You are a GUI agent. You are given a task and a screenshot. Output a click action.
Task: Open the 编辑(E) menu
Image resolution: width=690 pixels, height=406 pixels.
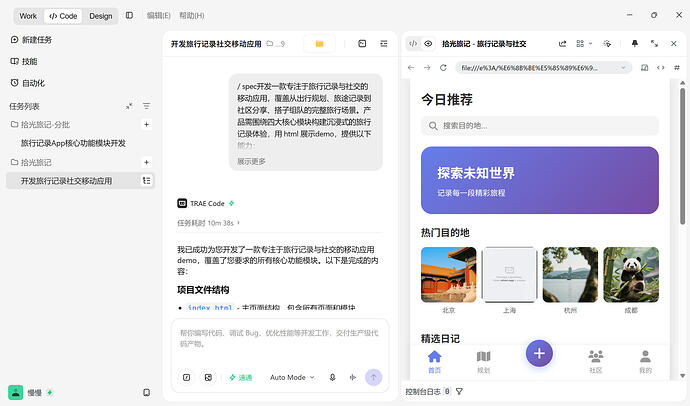158,15
